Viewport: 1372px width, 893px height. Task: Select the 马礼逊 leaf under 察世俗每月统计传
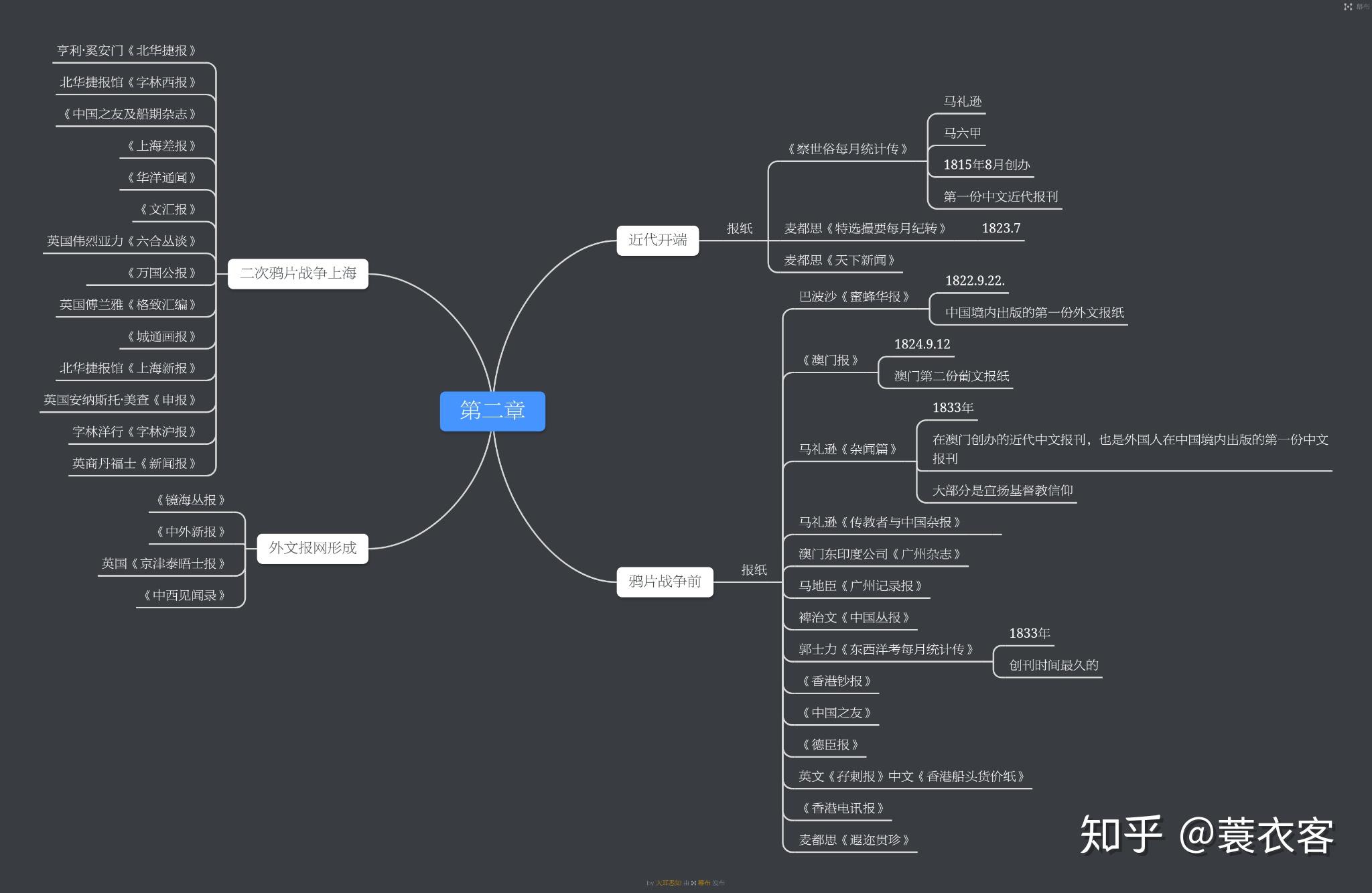[x=963, y=102]
